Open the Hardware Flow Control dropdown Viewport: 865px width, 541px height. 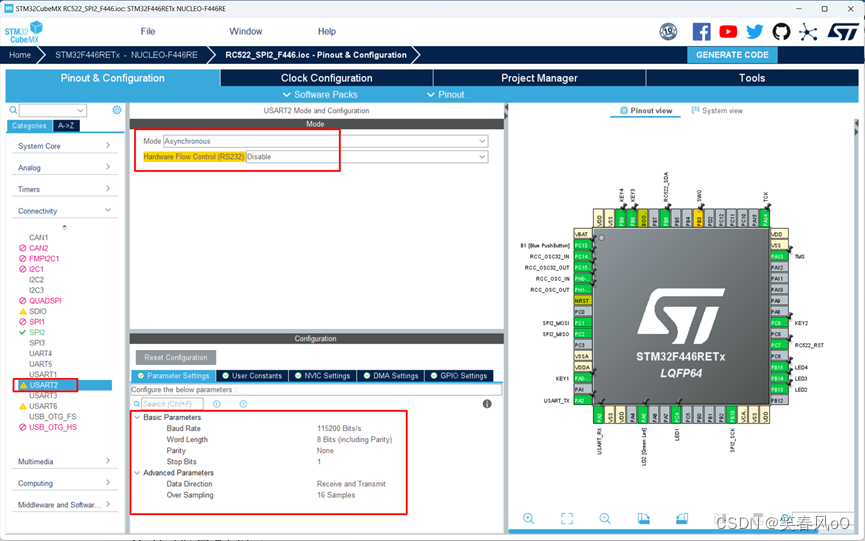pyautogui.click(x=367, y=157)
